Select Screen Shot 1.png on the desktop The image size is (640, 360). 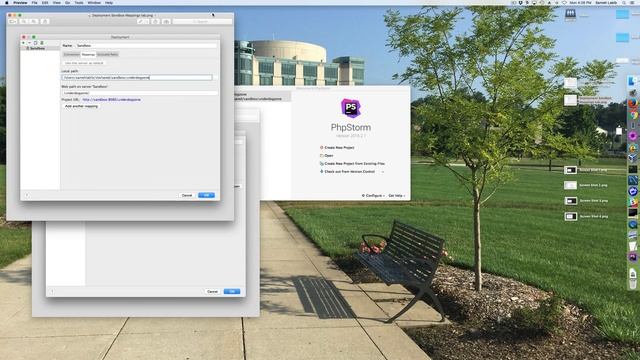tap(586, 170)
